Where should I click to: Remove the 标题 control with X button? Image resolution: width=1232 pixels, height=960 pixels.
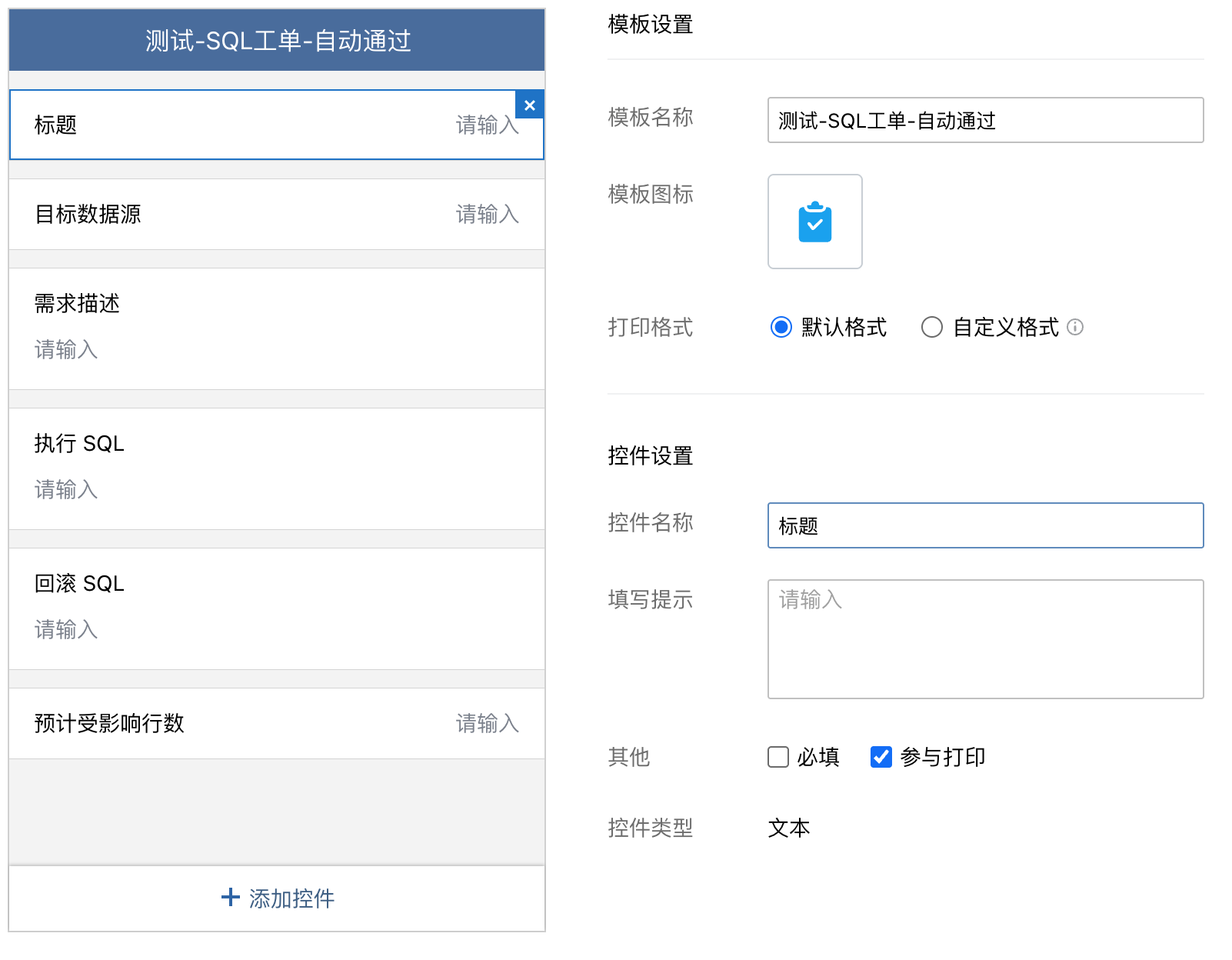coord(529,105)
